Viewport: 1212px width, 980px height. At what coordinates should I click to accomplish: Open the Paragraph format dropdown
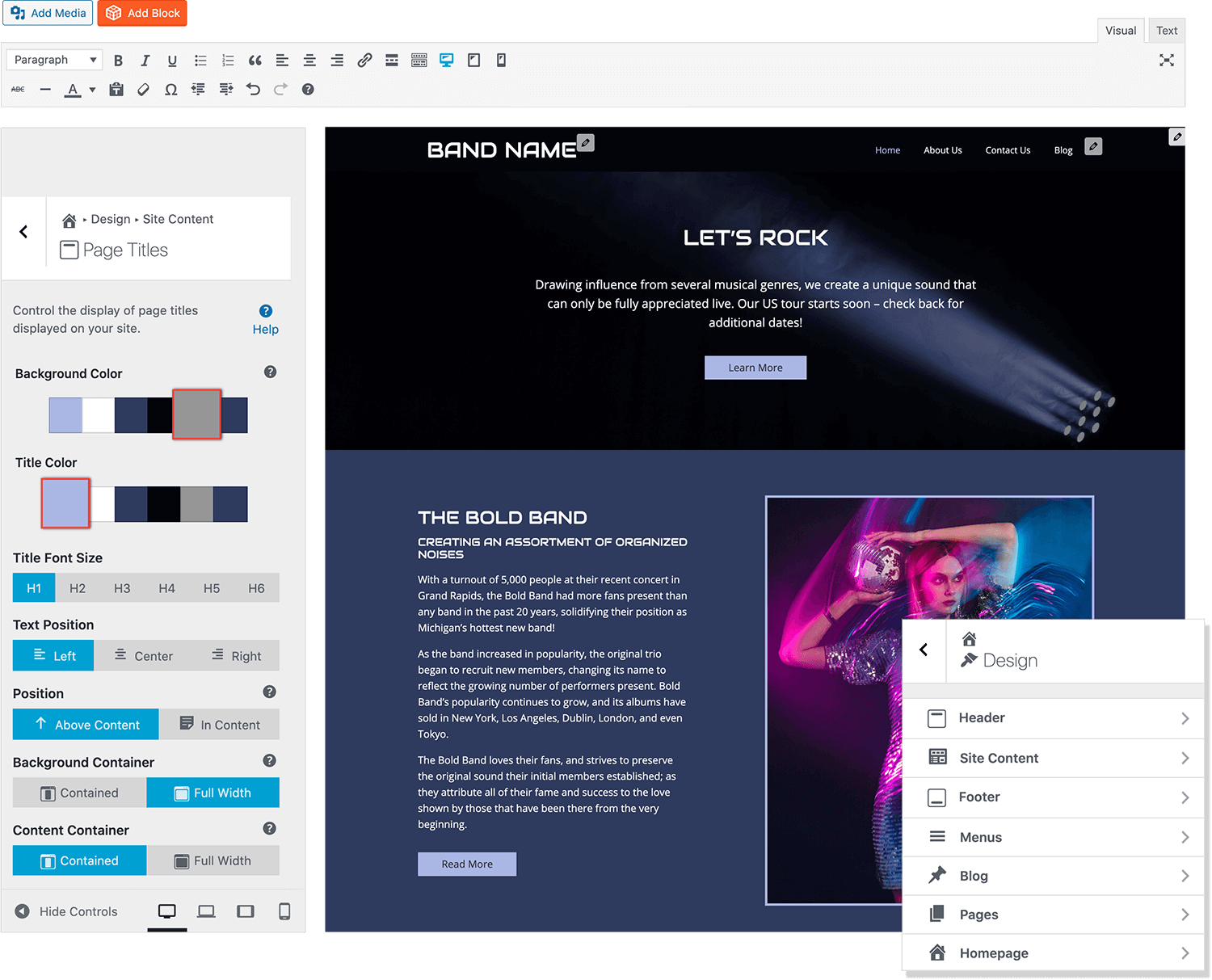[x=54, y=60]
